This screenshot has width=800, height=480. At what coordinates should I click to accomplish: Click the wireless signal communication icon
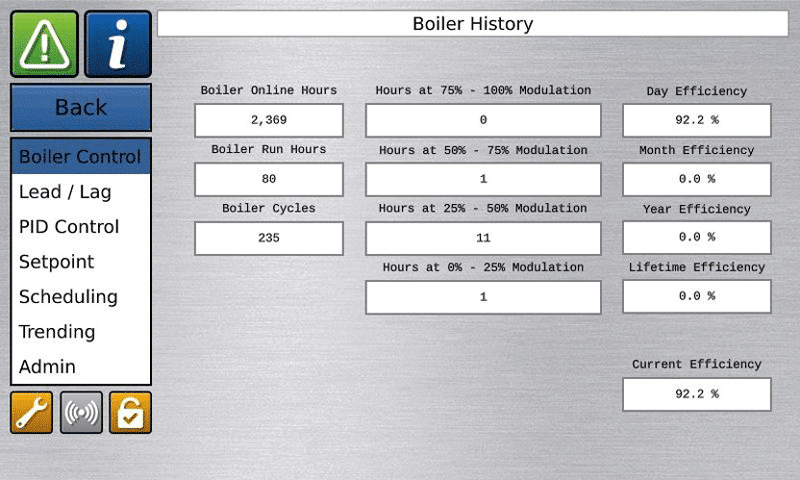tap(81, 412)
